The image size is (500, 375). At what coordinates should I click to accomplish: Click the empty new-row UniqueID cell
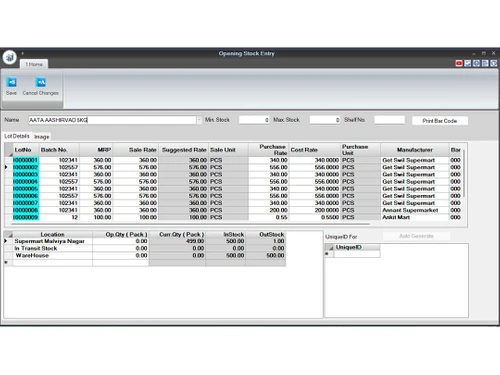coord(357,254)
